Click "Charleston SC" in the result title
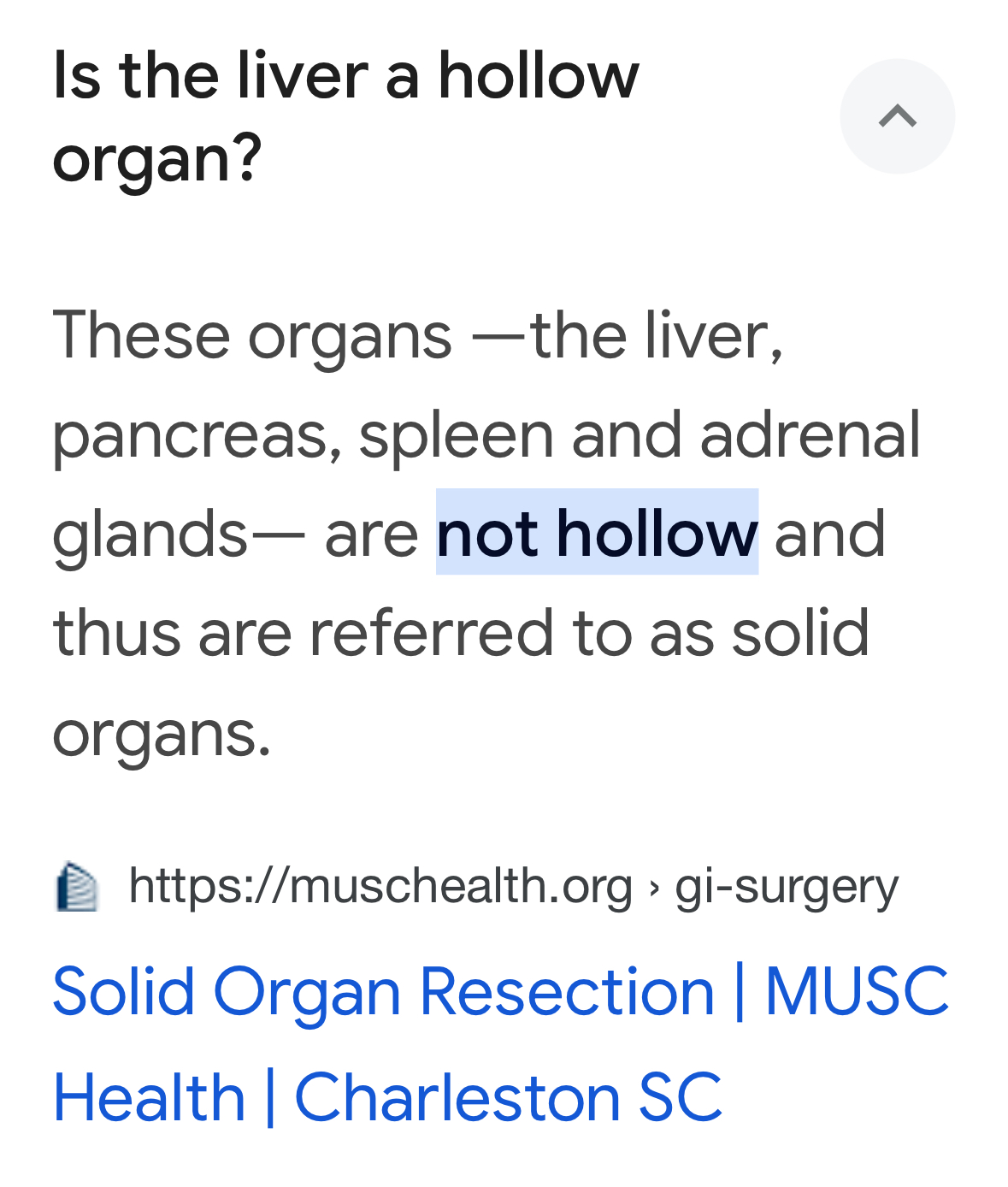 [x=509, y=1097]
